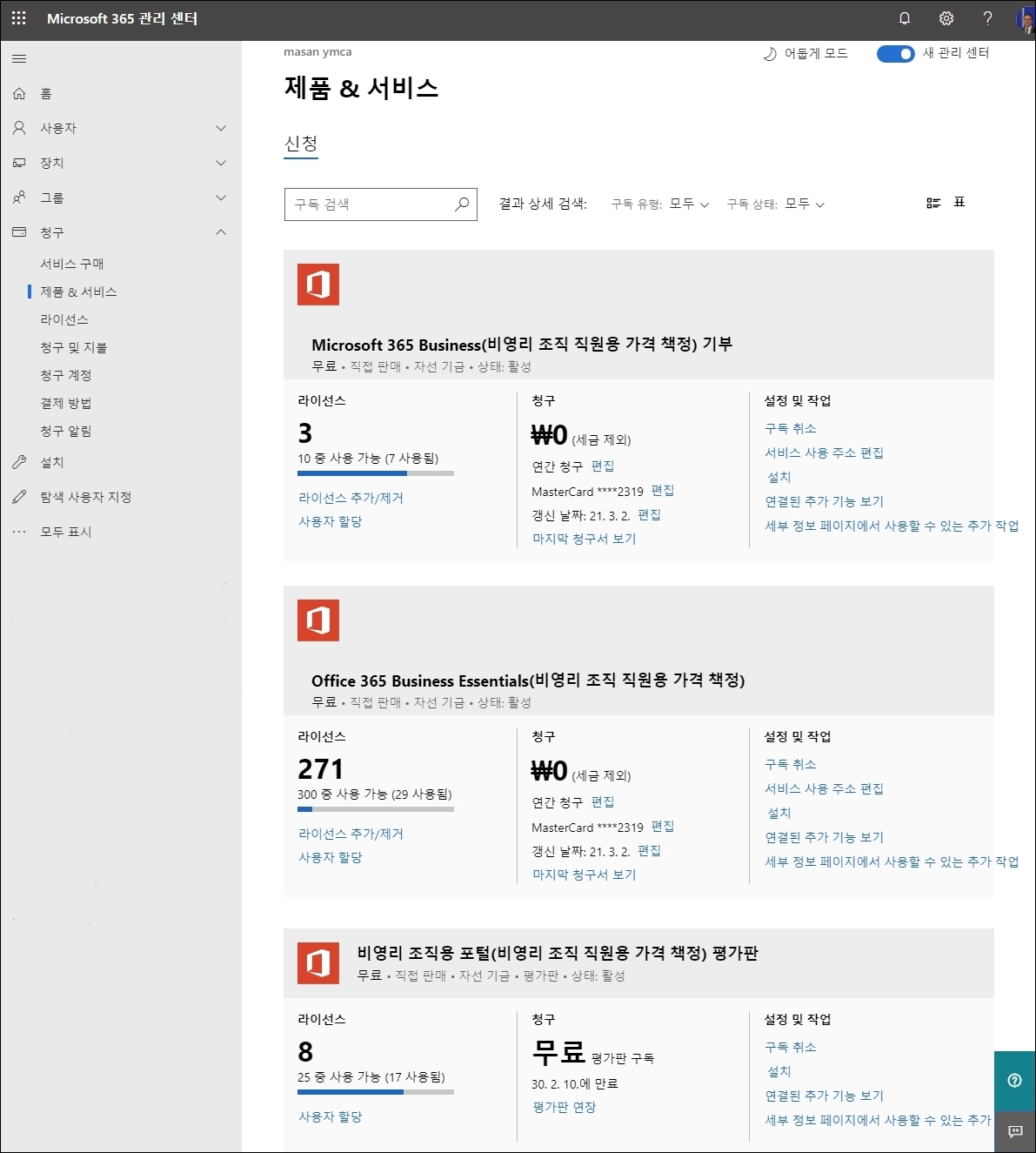Switch to 표 table view icon

(x=959, y=202)
